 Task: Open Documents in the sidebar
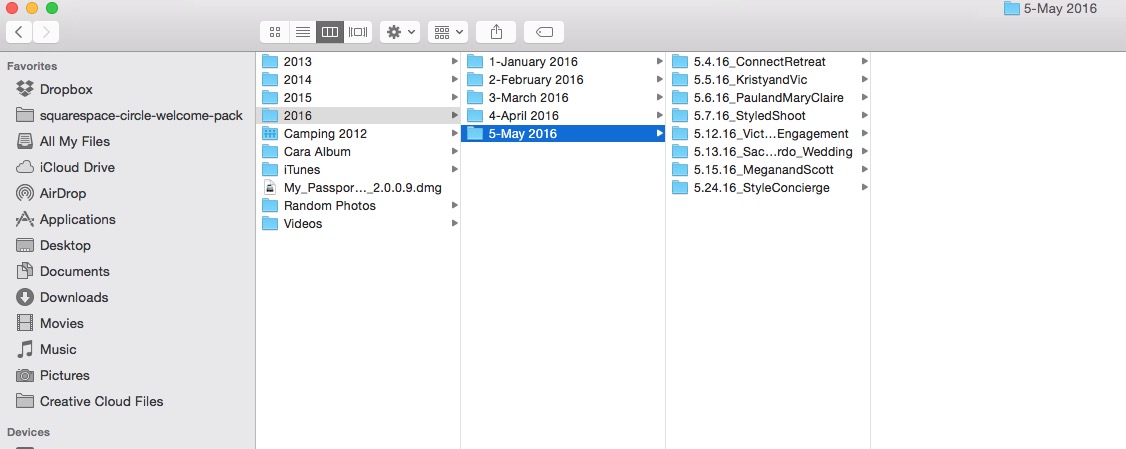[x=75, y=271]
